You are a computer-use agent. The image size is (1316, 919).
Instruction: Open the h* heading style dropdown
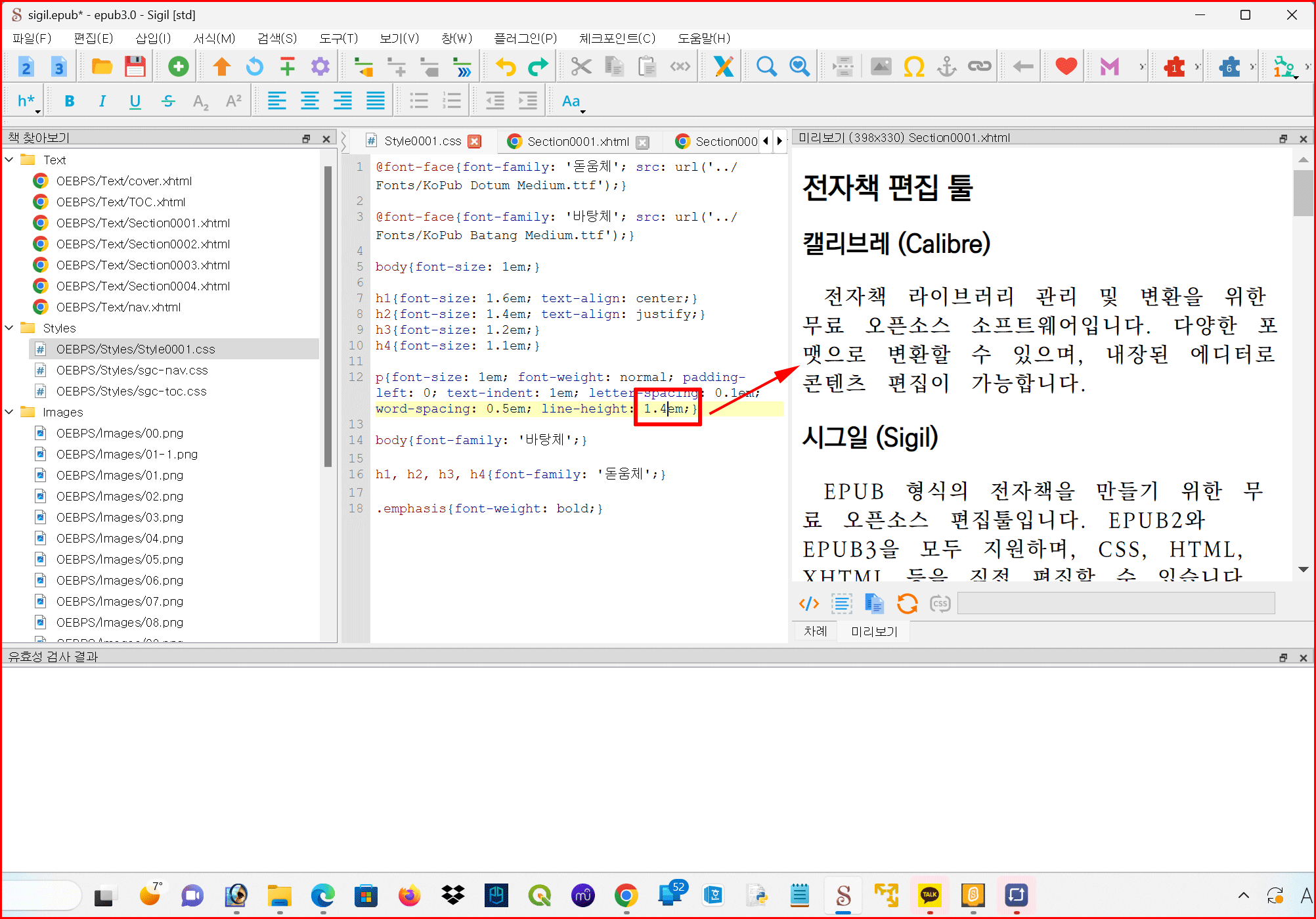(x=28, y=101)
